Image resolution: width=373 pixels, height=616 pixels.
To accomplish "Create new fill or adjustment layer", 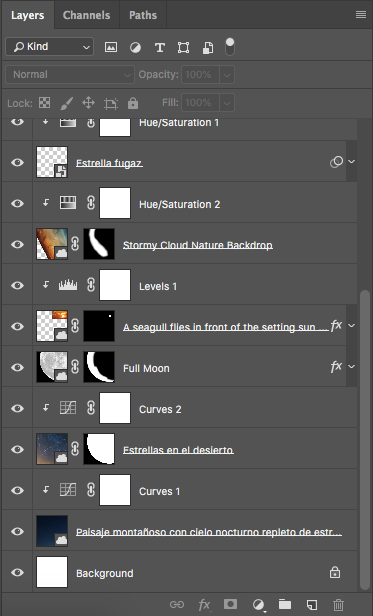I will pyautogui.click(x=258, y=604).
